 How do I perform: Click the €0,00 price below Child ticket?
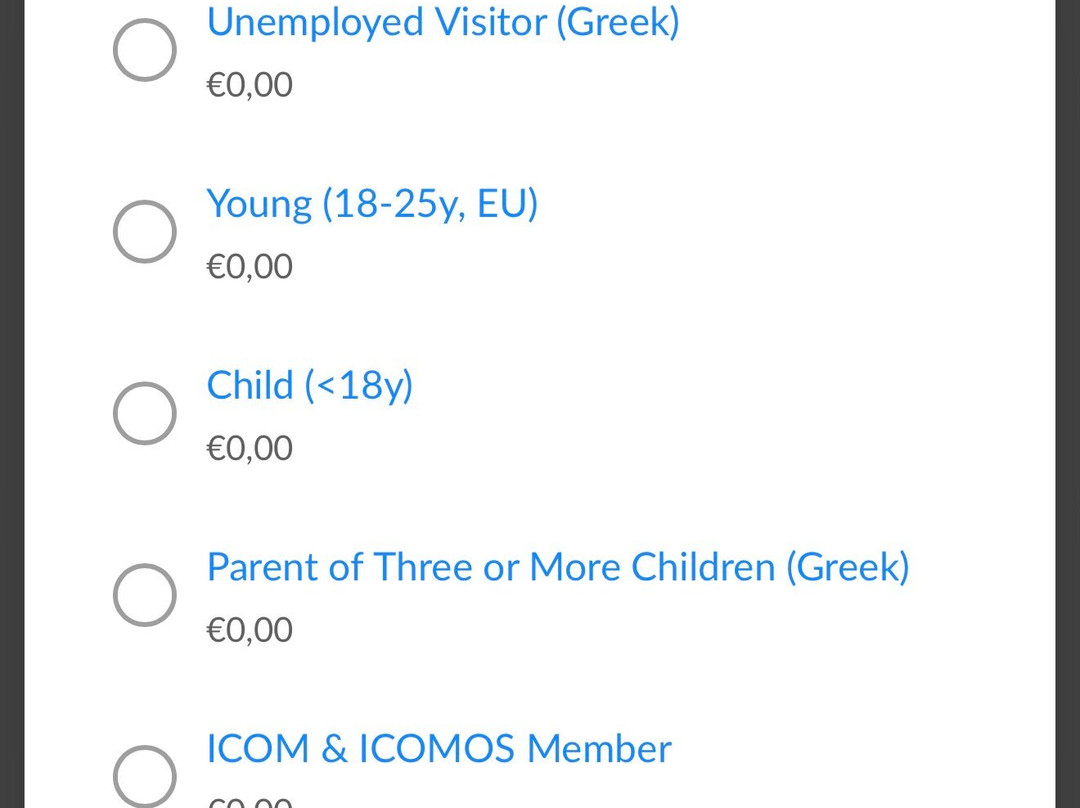coord(249,448)
